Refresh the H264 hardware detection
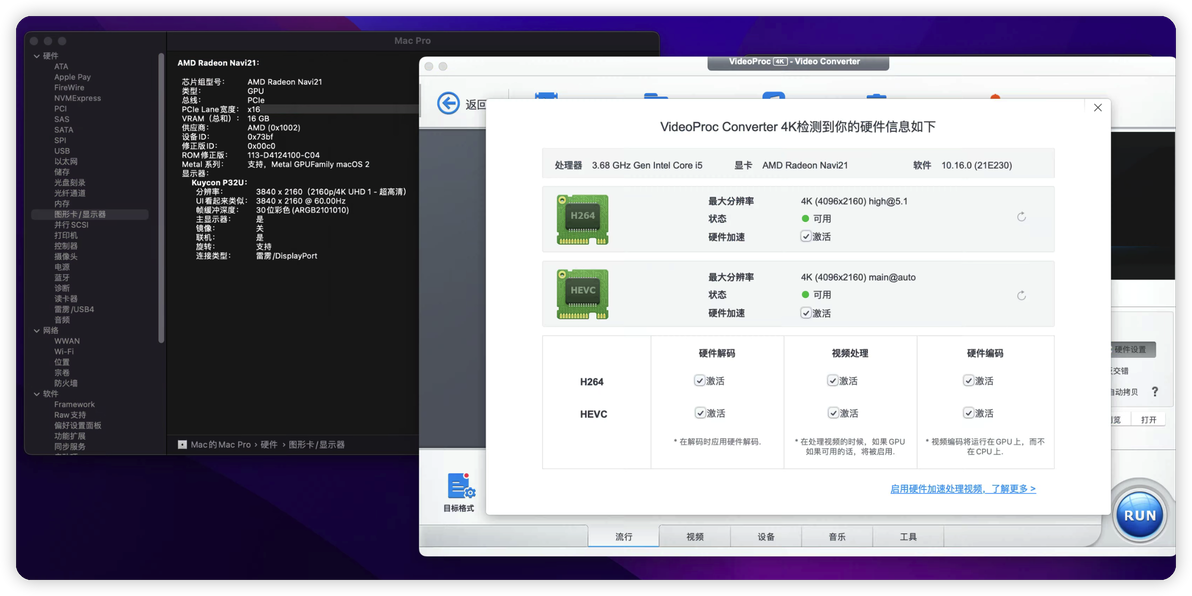This screenshot has width=1192, height=596. pos(1022,217)
